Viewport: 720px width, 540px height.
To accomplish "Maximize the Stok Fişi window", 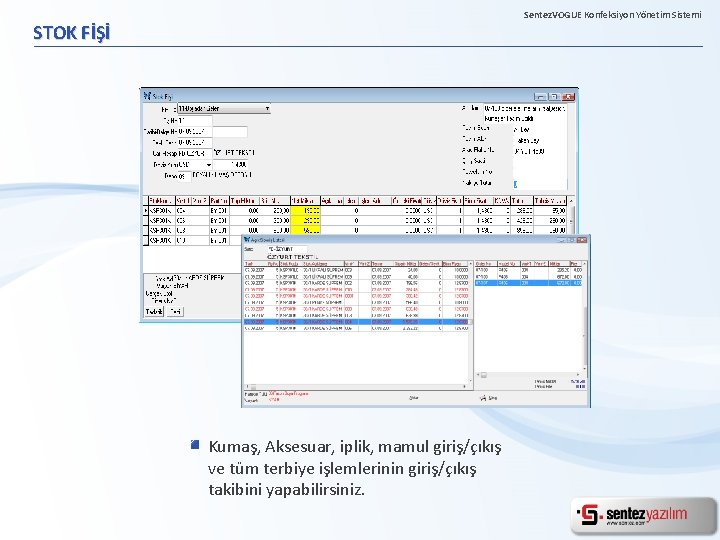I will (554, 96).
